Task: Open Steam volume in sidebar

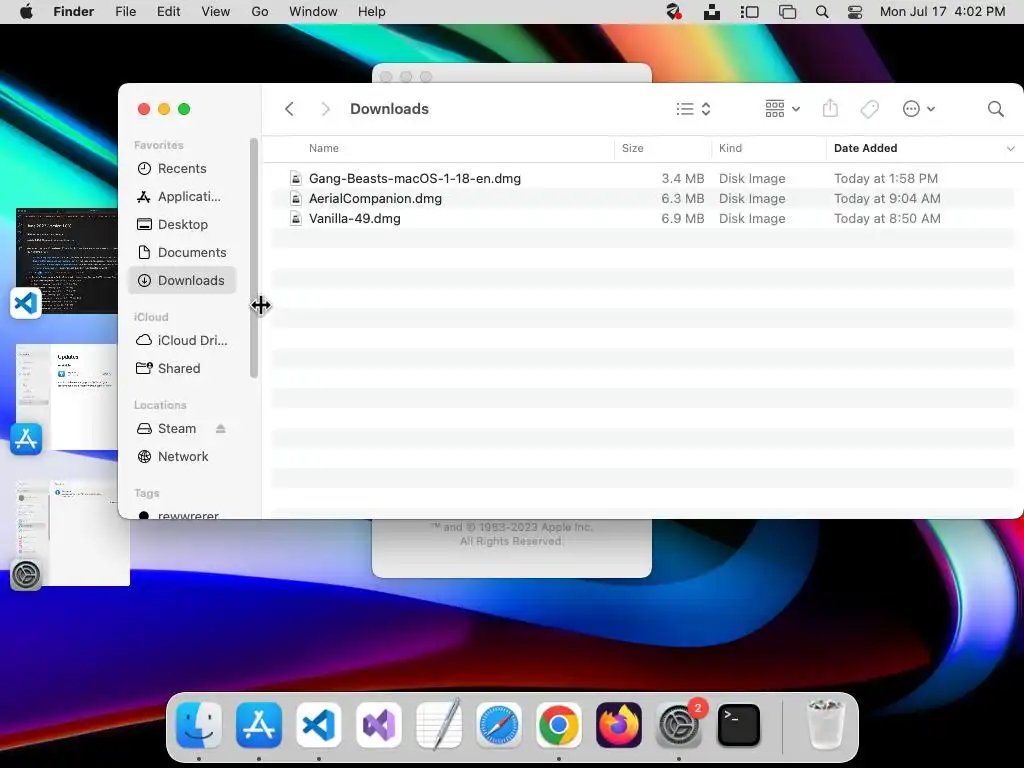Action: coord(177,429)
